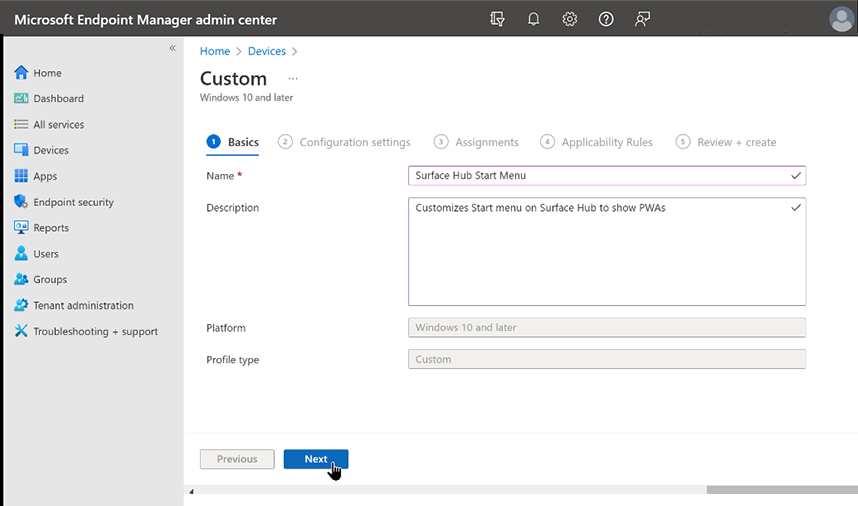Open settings gear icon in header

tap(570, 19)
